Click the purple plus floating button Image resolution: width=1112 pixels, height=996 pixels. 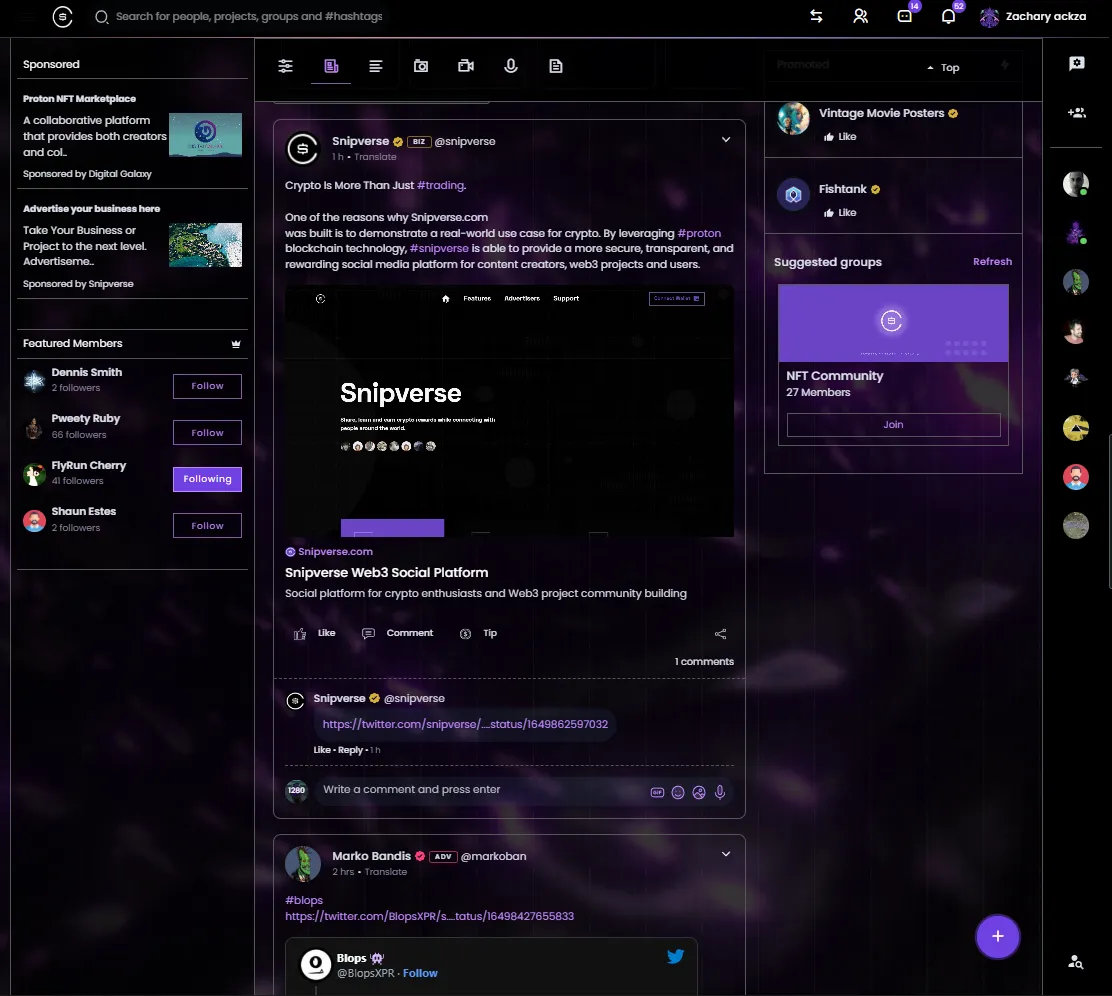pos(997,936)
